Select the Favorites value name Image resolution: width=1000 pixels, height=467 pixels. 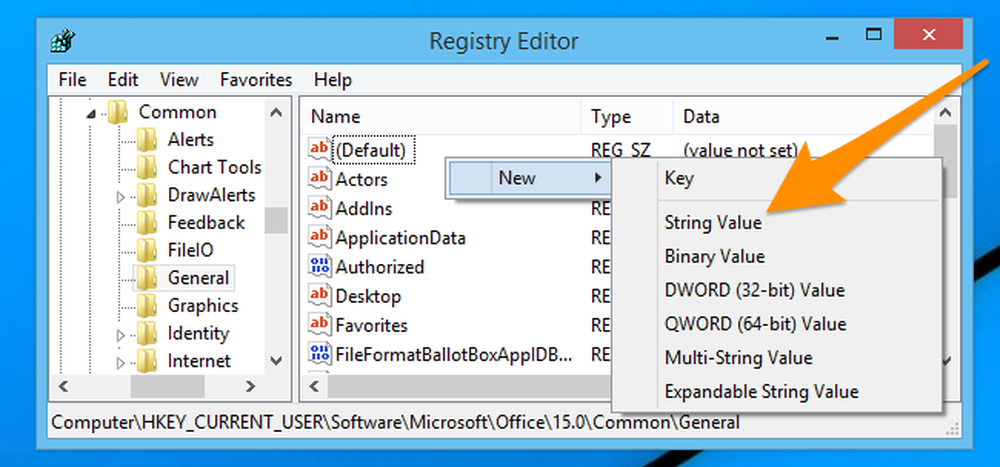[x=372, y=325]
